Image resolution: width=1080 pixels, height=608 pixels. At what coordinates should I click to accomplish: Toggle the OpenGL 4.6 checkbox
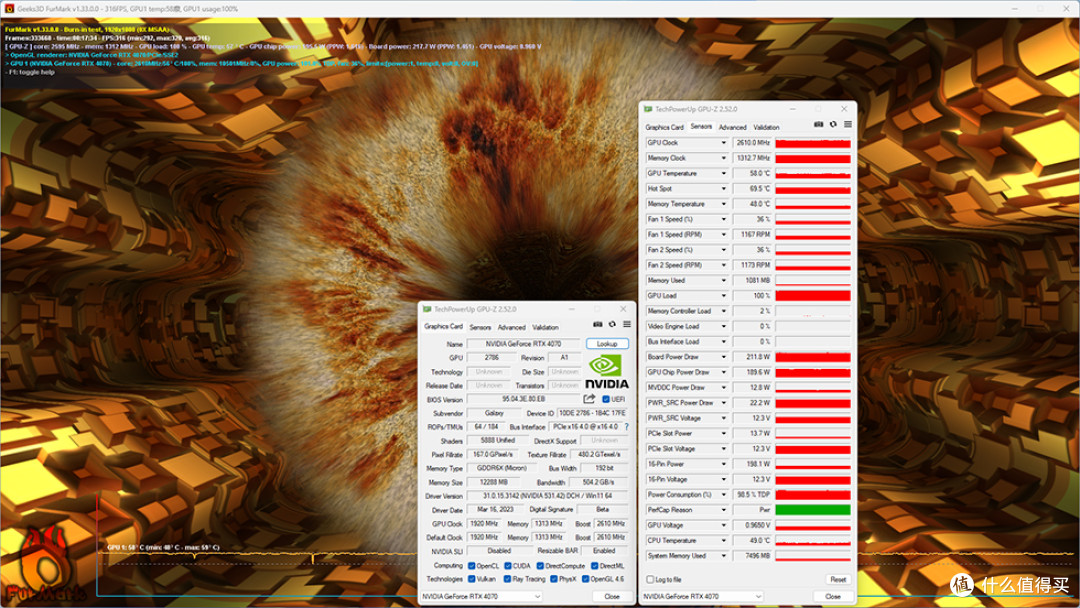[585, 579]
